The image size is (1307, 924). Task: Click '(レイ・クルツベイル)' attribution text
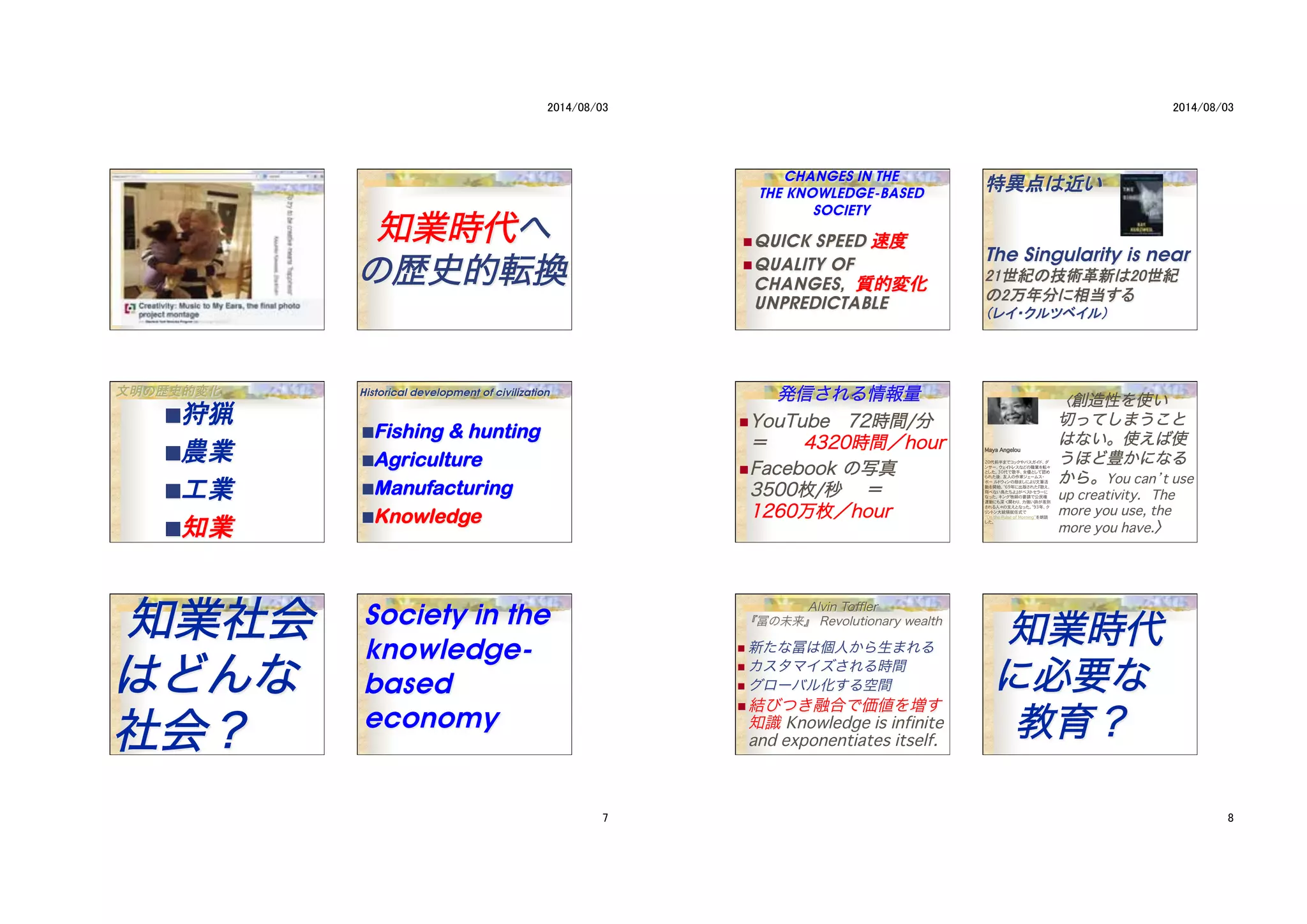click(1047, 313)
